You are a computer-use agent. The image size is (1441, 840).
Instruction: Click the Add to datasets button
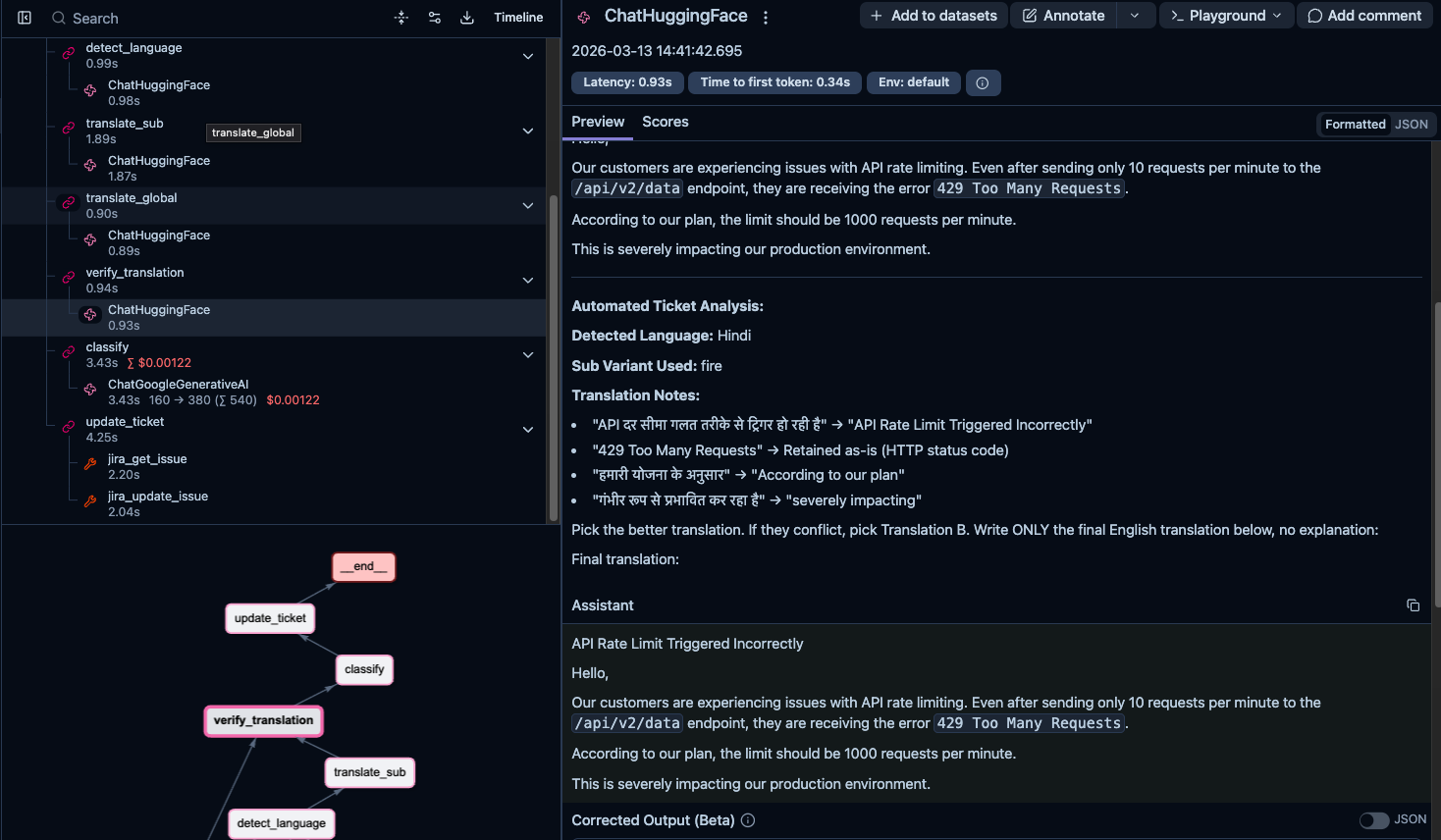pos(933,15)
